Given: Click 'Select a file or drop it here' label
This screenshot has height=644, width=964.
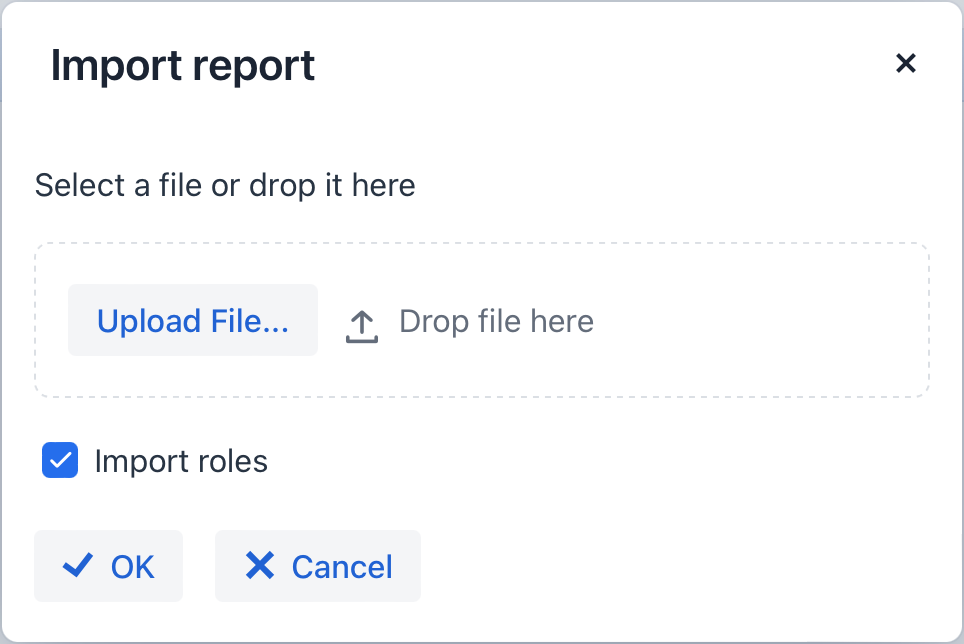Looking at the screenshot, I should coord(225,185).
